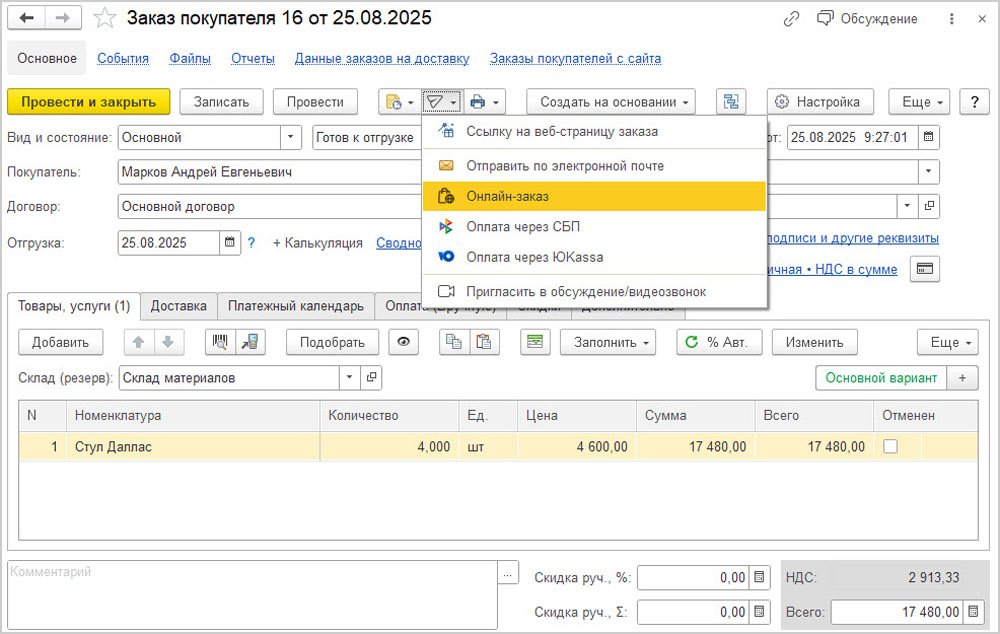Expand the Создать на основании dropdown

pos(612,102)
